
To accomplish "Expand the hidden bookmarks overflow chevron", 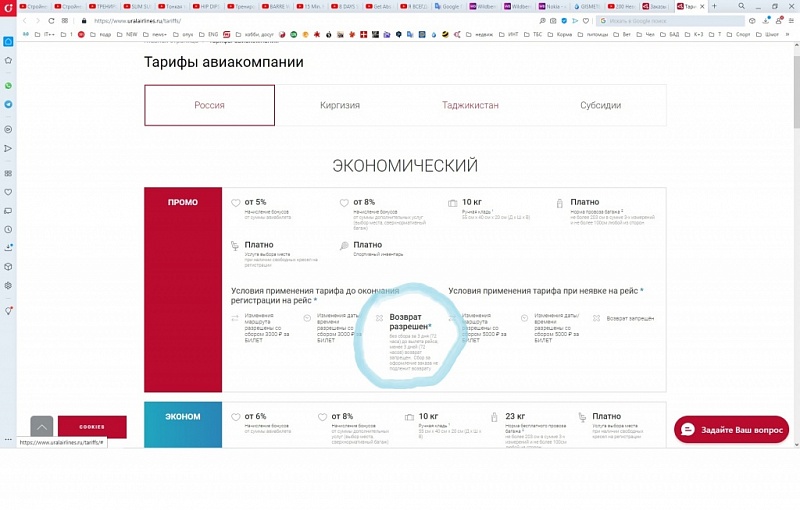I will [x=788, y=34].
